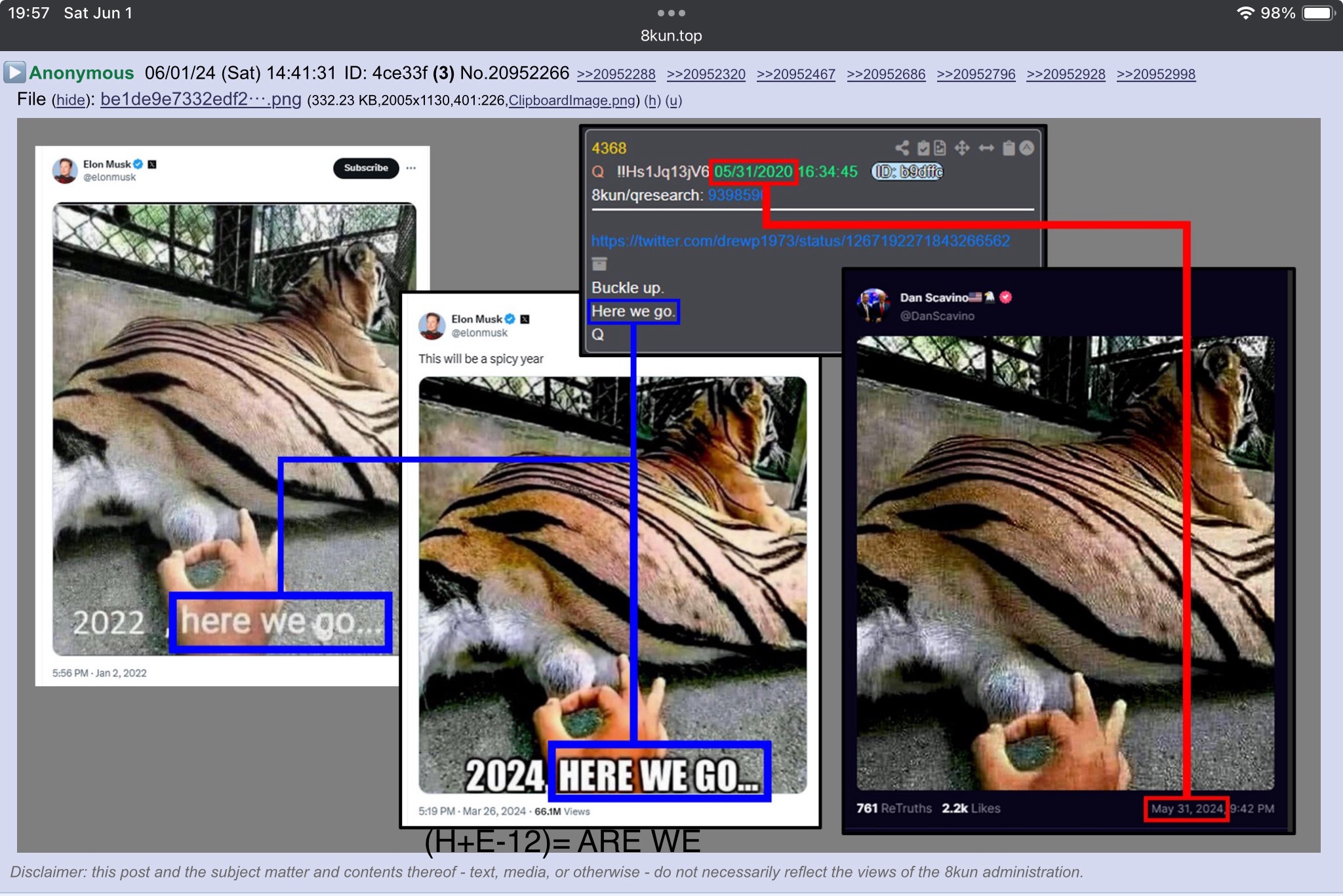Click the horizontal arrows icon in Q post
Screen dimensions: 1343x896
tap(986, 148)
